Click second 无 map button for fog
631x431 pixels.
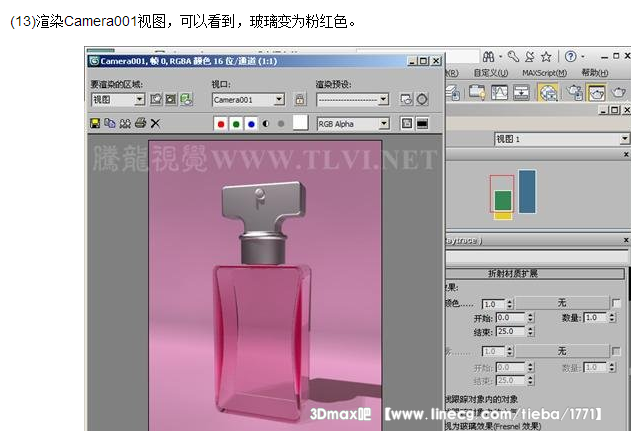[x=562, y=351]
